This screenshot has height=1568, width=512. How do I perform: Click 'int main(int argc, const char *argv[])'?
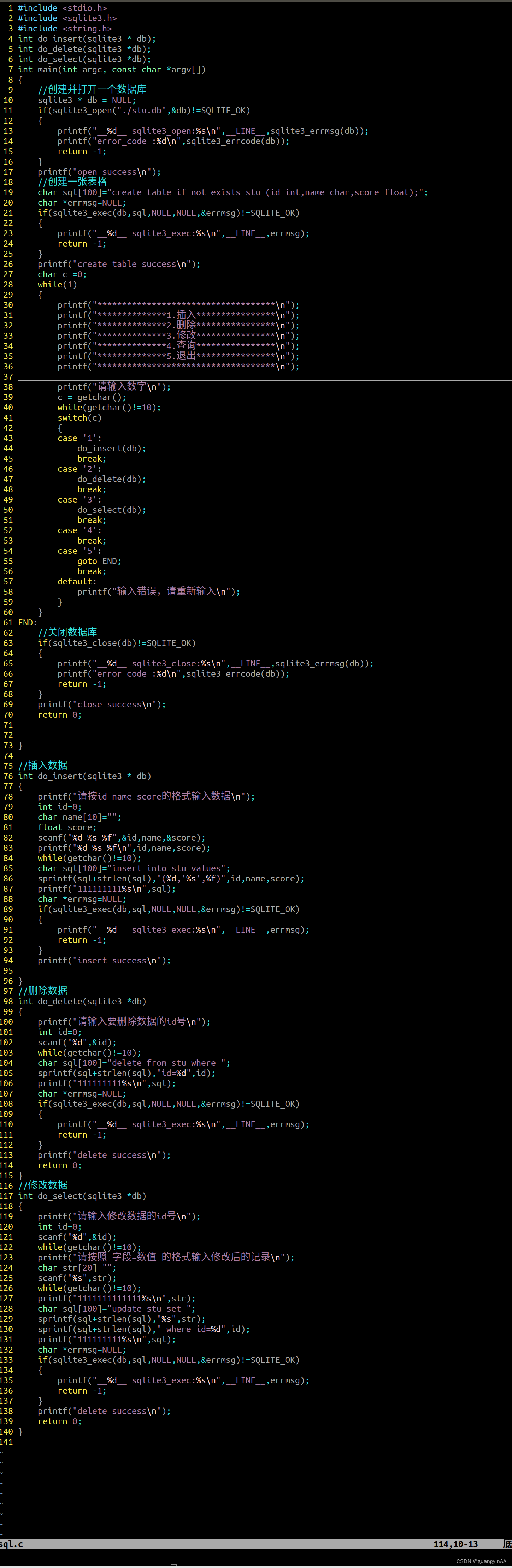click(x=112, y=69)
